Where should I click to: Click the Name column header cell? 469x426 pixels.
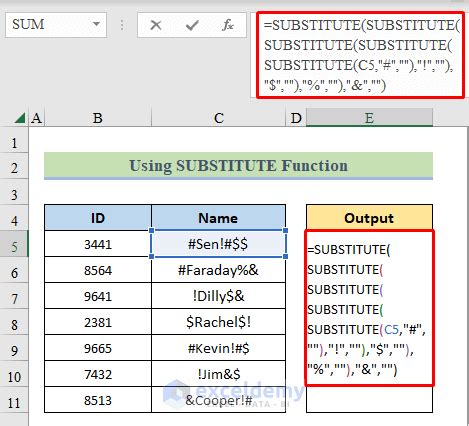(218, 218)
